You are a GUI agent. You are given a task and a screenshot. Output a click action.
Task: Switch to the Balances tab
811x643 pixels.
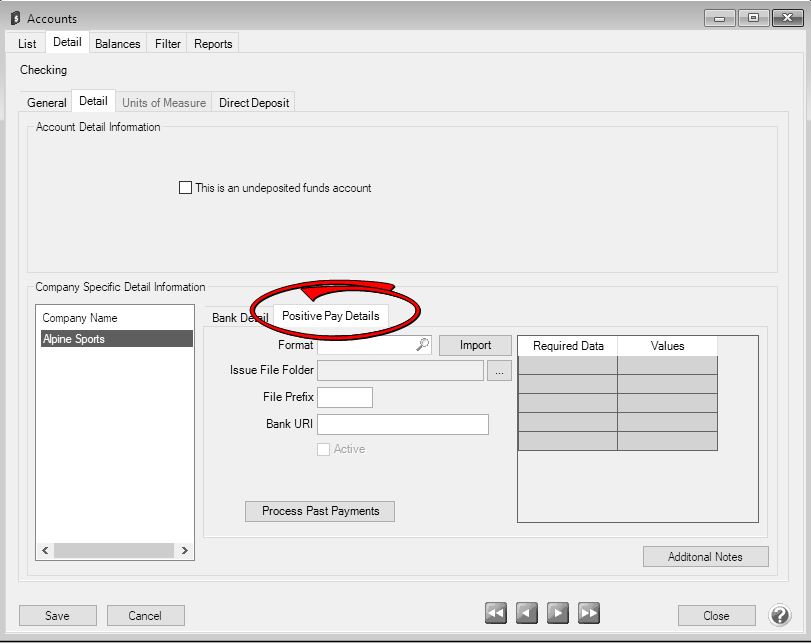(x=117, y=44)
